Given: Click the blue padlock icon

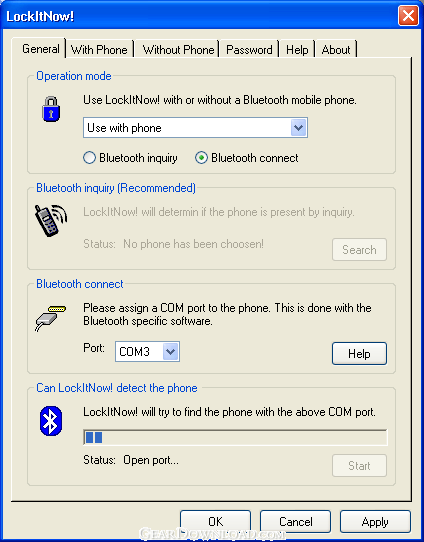Looking at the screenshot, I should 51,109.
